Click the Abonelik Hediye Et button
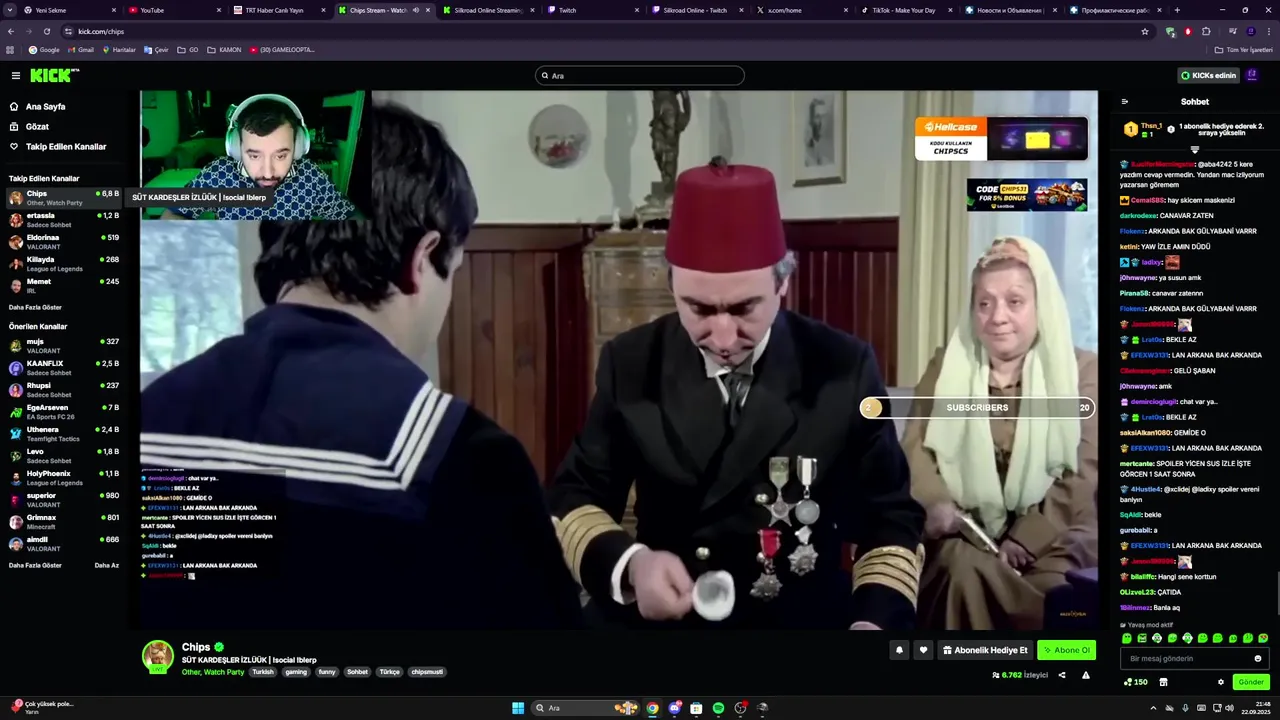Viewport: 1280px width, 720px height. click(985, 650)
